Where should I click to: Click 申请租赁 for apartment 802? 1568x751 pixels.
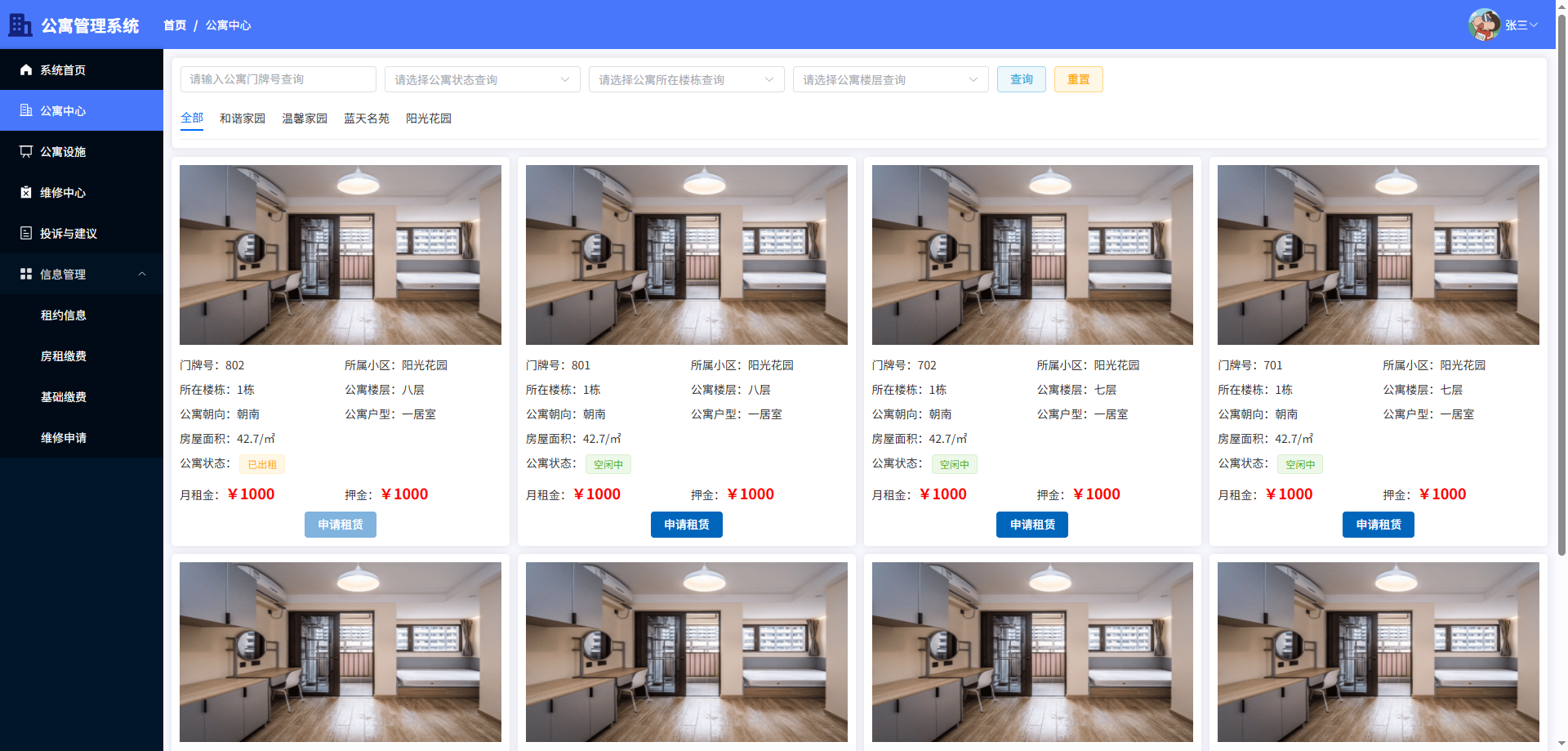(341, 525)
